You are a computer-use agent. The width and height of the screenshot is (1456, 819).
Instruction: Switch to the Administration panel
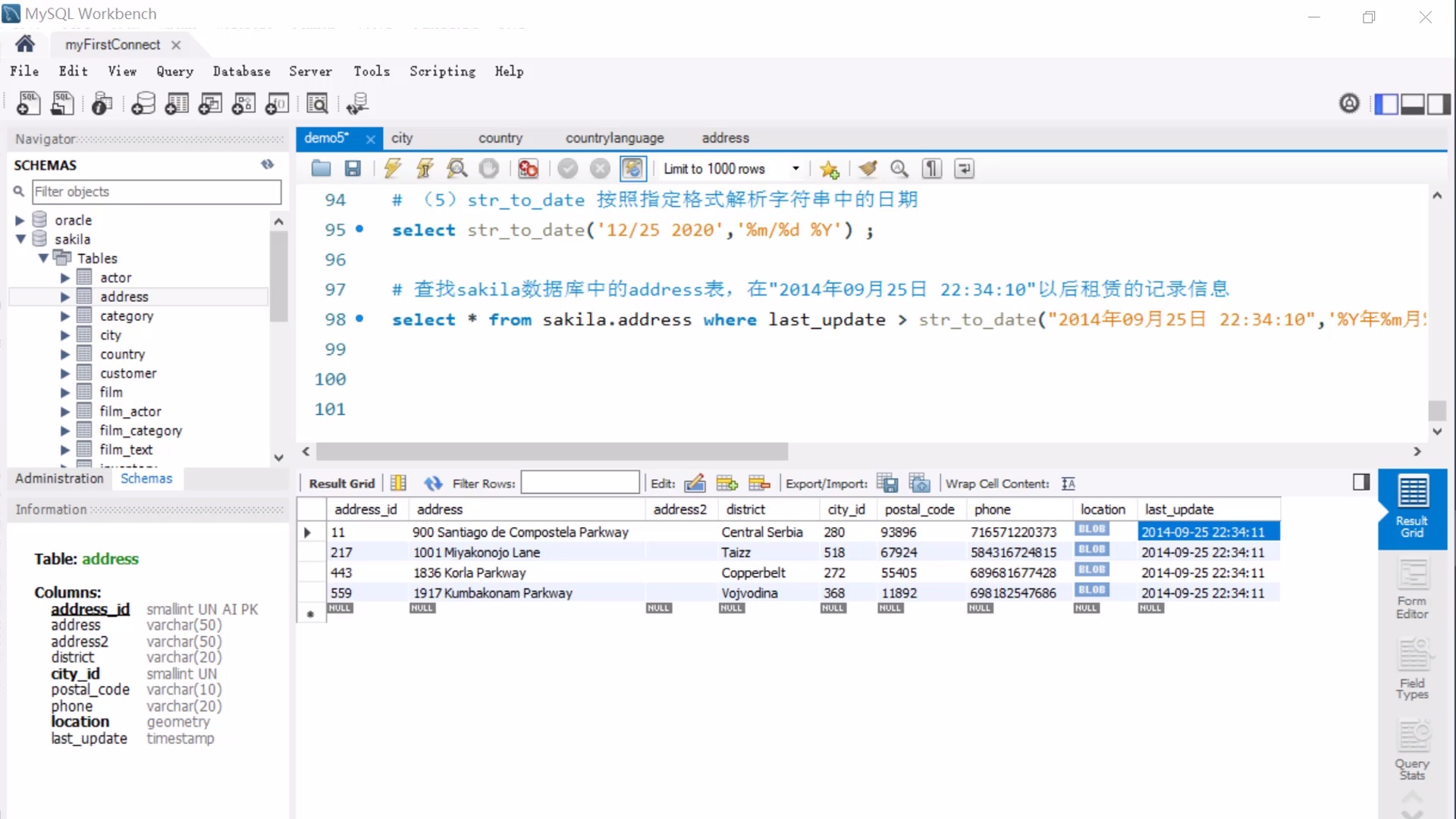[59, 478]
